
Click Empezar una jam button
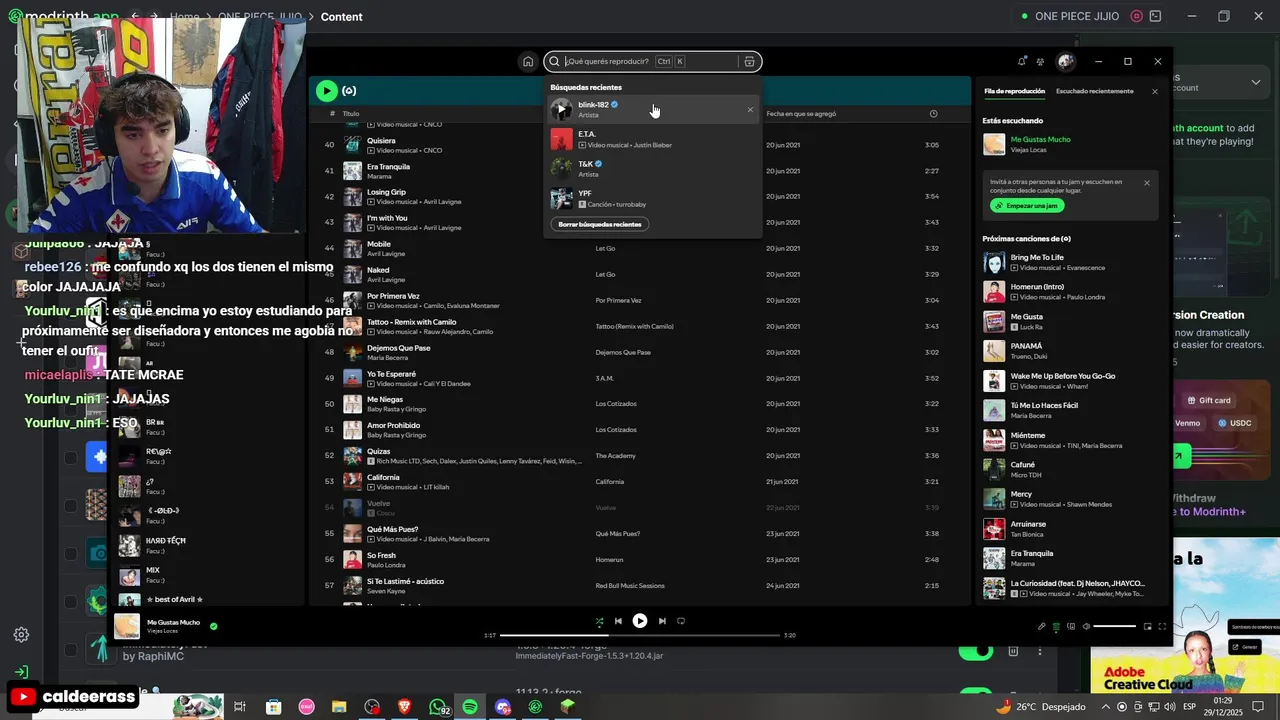point(1027,205)
